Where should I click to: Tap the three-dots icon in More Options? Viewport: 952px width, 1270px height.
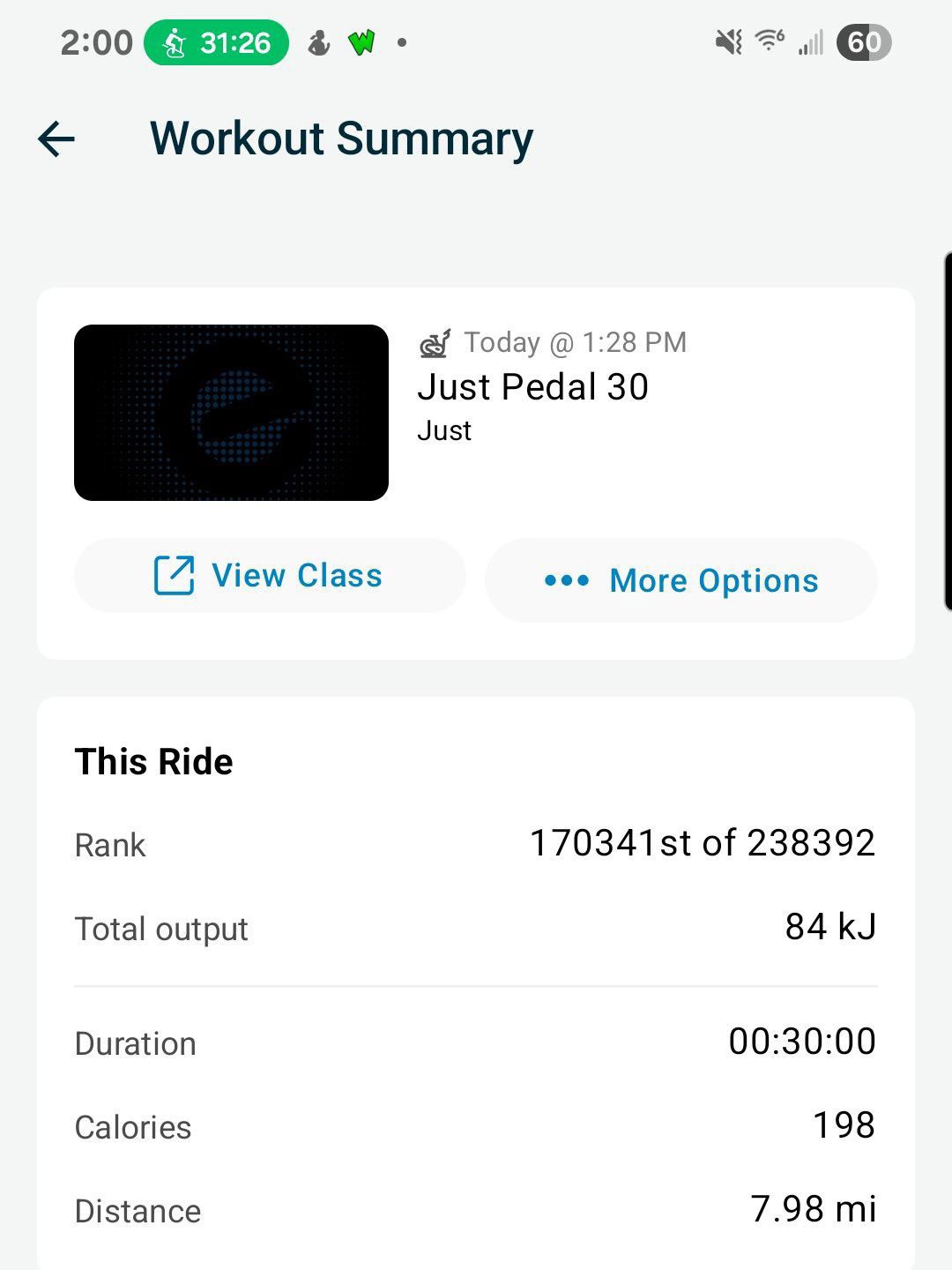pos(567,580)
